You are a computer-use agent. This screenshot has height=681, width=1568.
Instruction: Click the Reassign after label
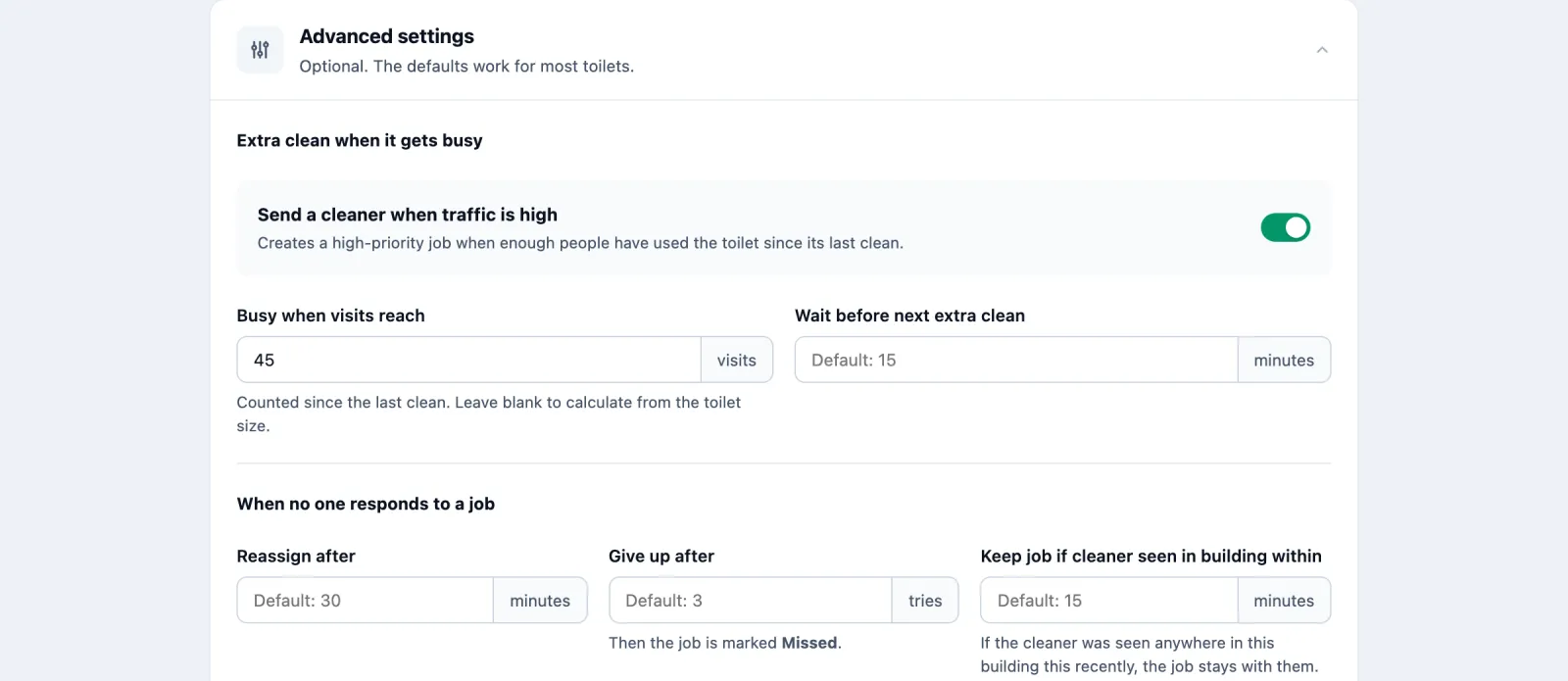(x=296, y=556)
